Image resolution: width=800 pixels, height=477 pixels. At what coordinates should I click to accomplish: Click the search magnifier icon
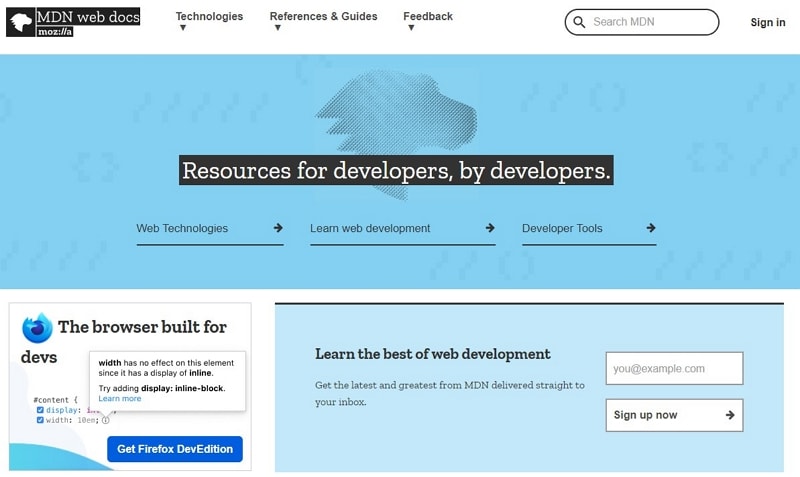[579, 22]
